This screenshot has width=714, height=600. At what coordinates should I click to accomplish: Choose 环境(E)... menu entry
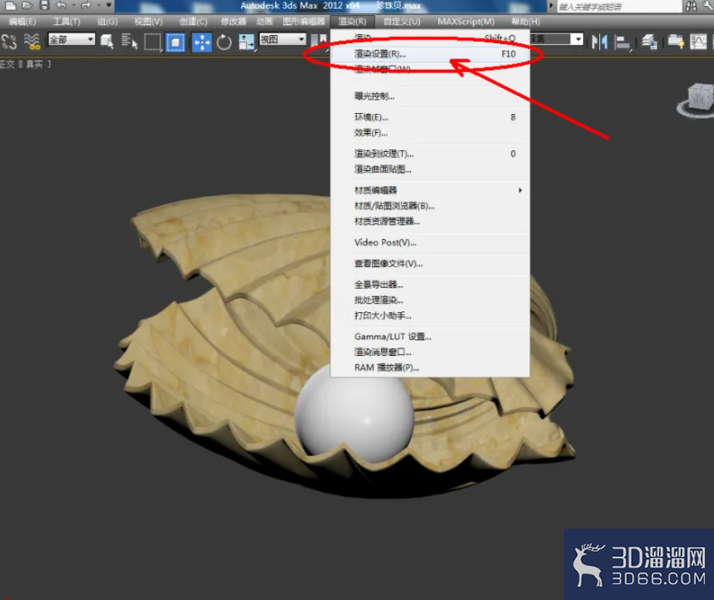(430, 117)
